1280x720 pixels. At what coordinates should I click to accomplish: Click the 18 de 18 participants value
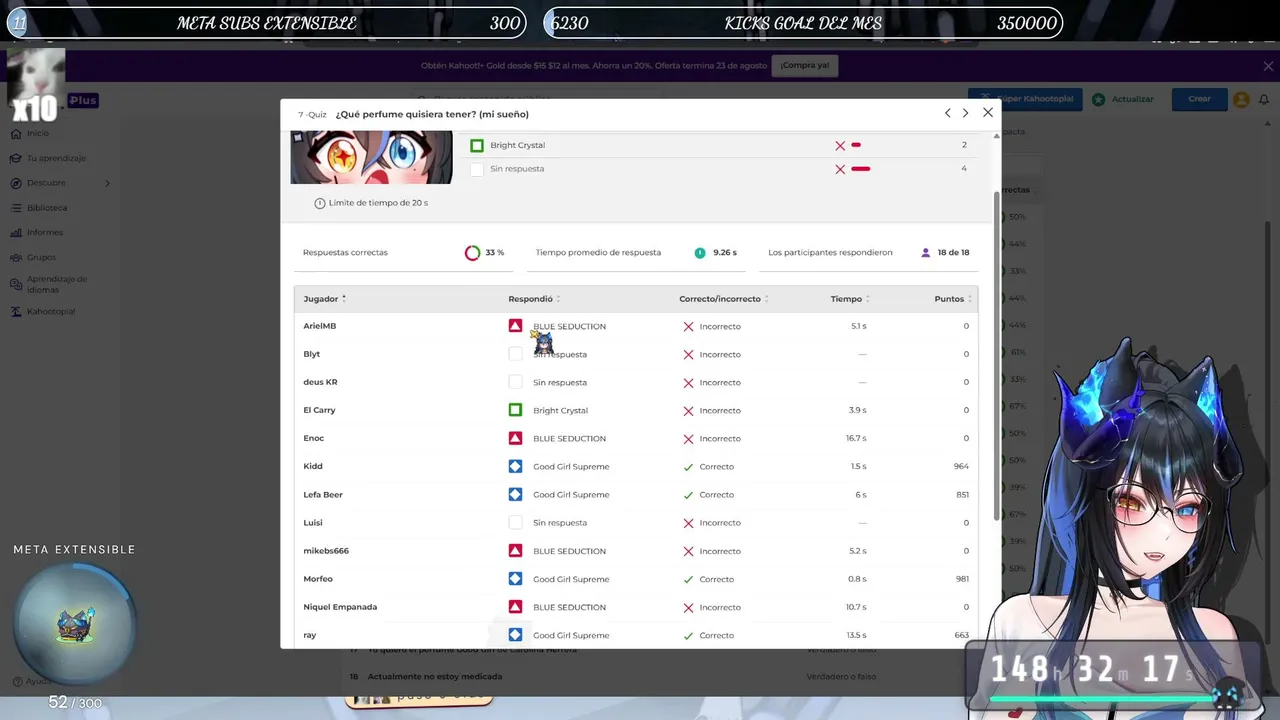(954, 253)
